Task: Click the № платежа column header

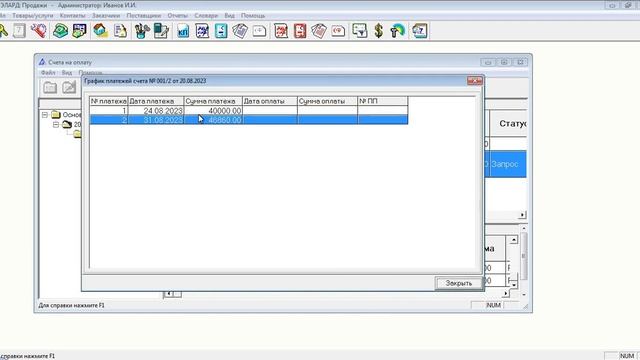Action: pos(109,101)
